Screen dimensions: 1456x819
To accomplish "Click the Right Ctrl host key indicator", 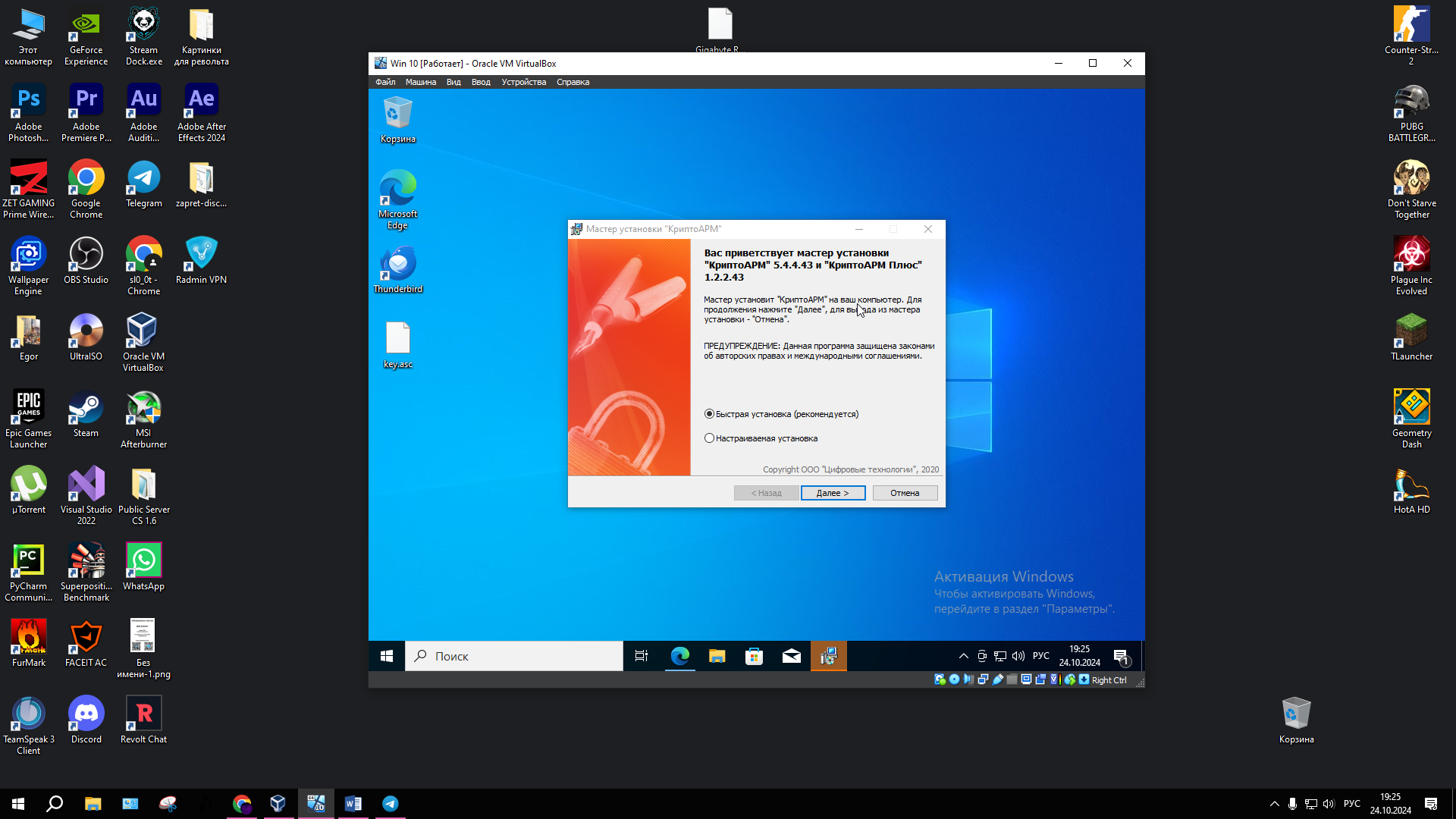I will [1109, 680].
